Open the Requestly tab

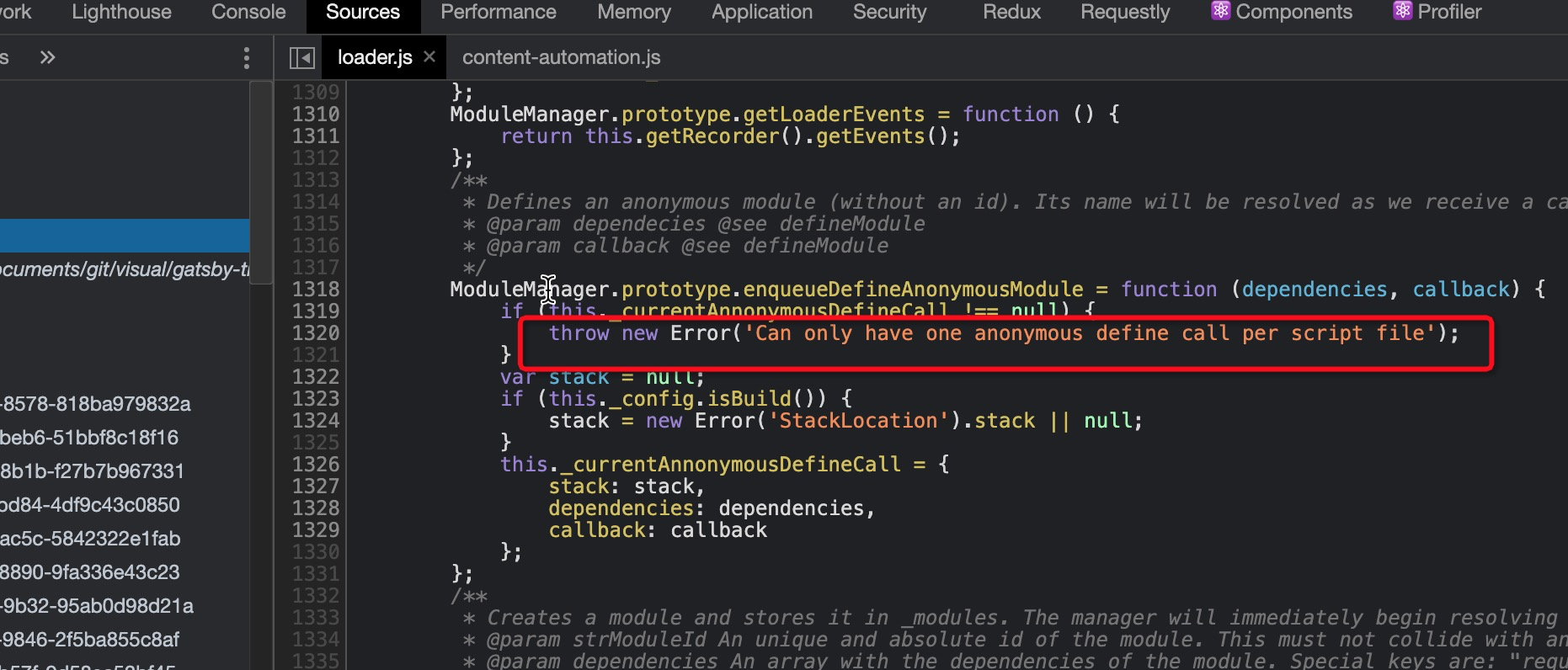point(1125,12)
